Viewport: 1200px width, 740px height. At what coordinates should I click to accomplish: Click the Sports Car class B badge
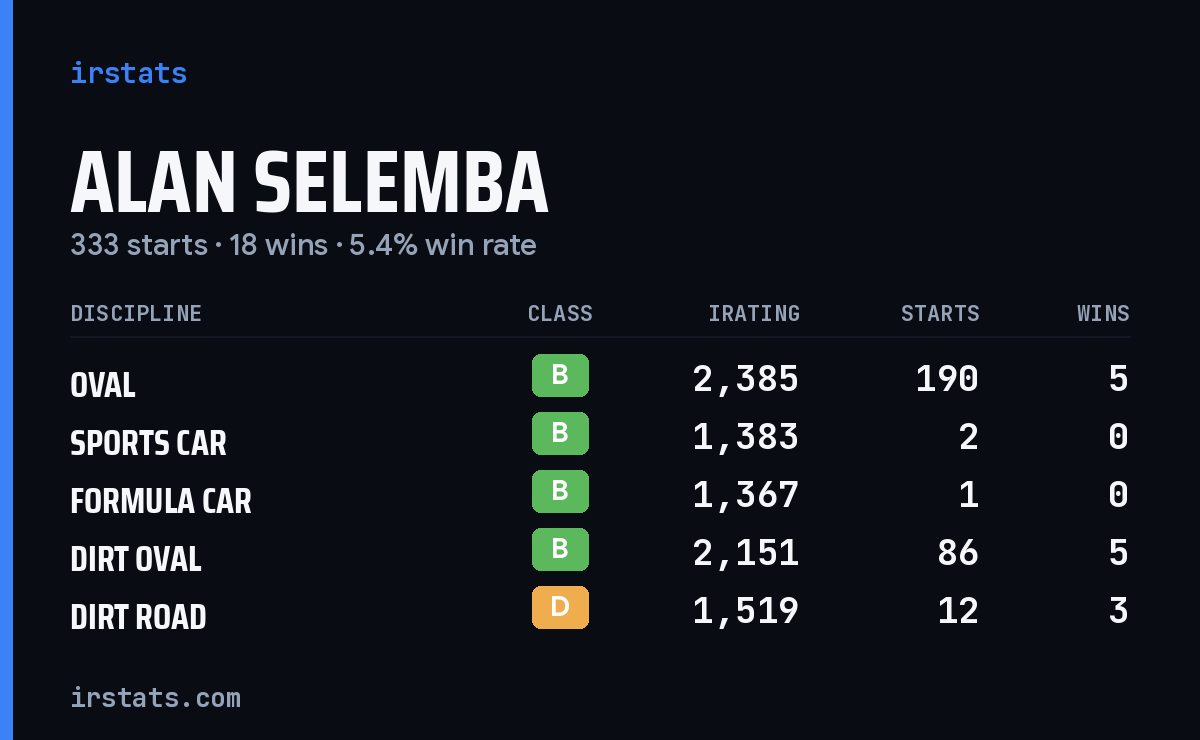[x=560, y=434]
